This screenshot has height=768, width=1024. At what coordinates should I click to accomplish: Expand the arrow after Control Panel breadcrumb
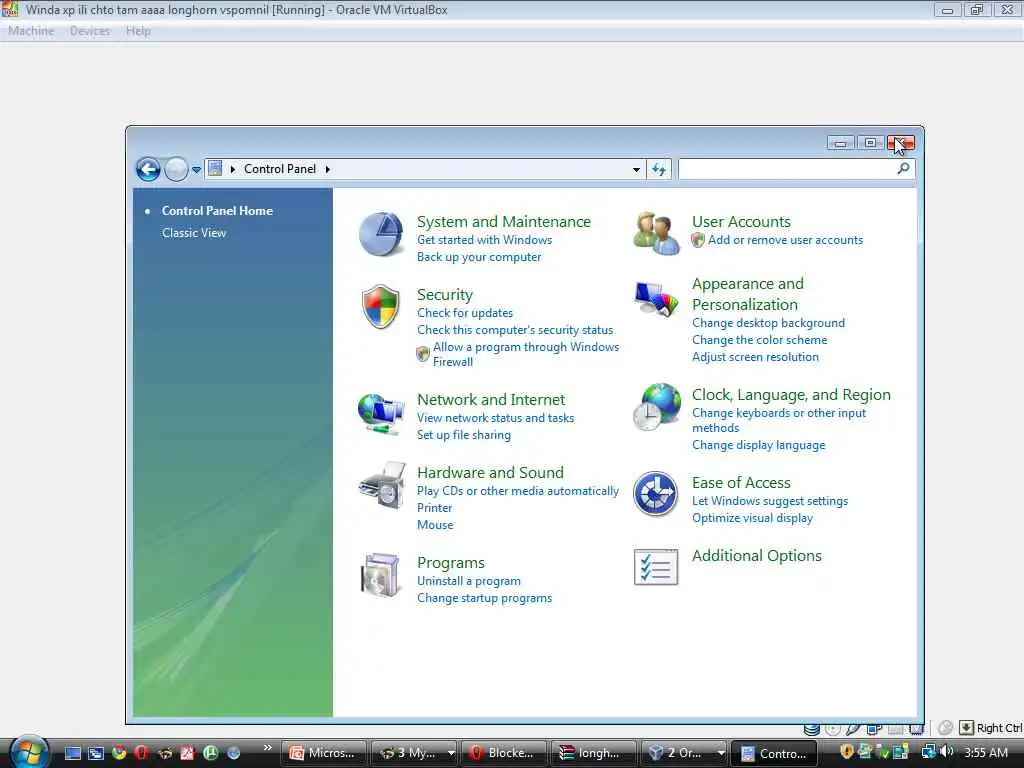click(x=328, y=169)
